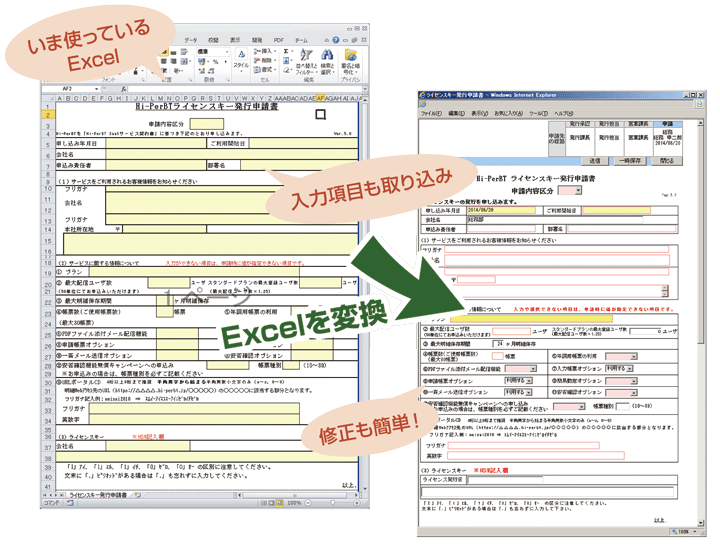Click the new sheet icon beside sheet tab
The width and height of the screenshot is (720, 551).
(x=137, y=495)
